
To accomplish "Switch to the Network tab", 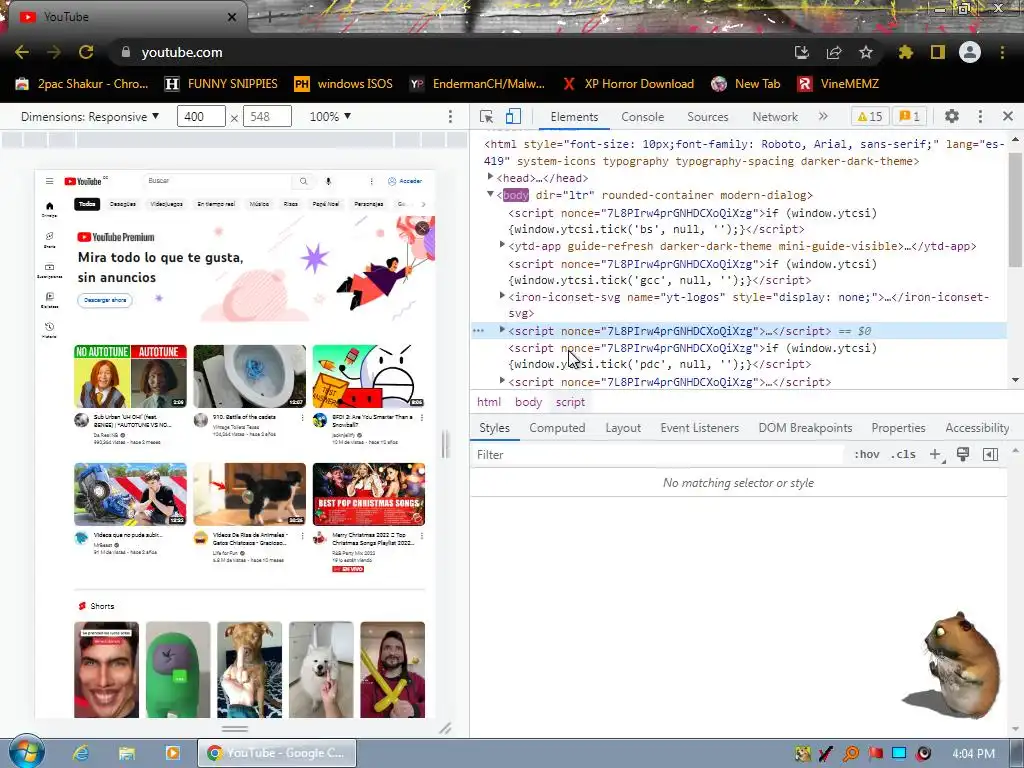I will coord(775,116).
